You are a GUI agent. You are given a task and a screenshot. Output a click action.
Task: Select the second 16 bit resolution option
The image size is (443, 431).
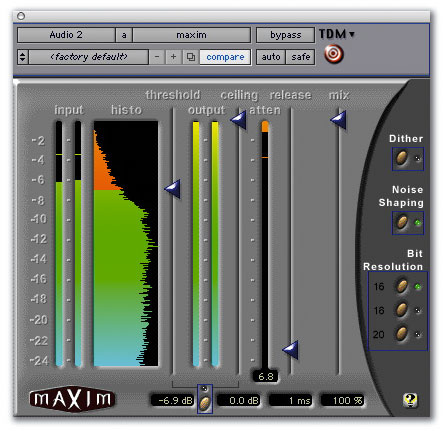[x=401, y=310]
